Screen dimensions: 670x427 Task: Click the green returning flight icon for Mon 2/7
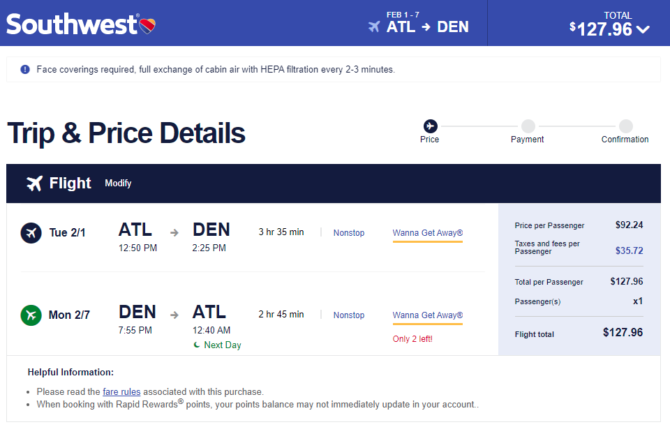(31, 315)
